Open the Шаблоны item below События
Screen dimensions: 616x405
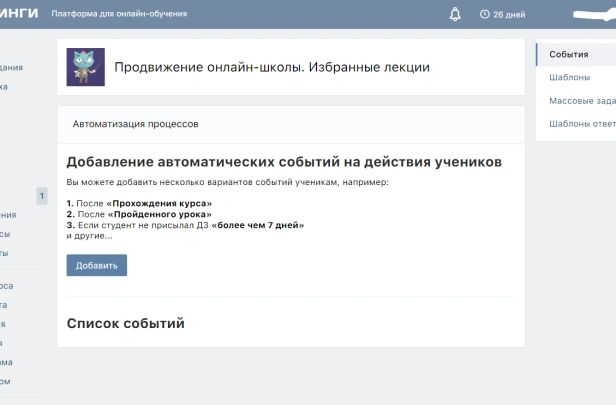point(569,77)
